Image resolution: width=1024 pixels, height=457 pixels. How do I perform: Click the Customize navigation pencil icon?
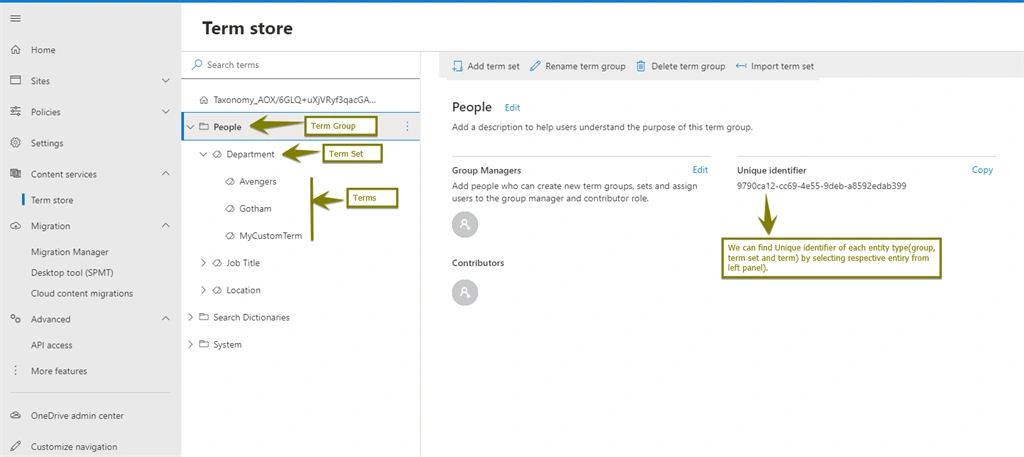point(16,447)
